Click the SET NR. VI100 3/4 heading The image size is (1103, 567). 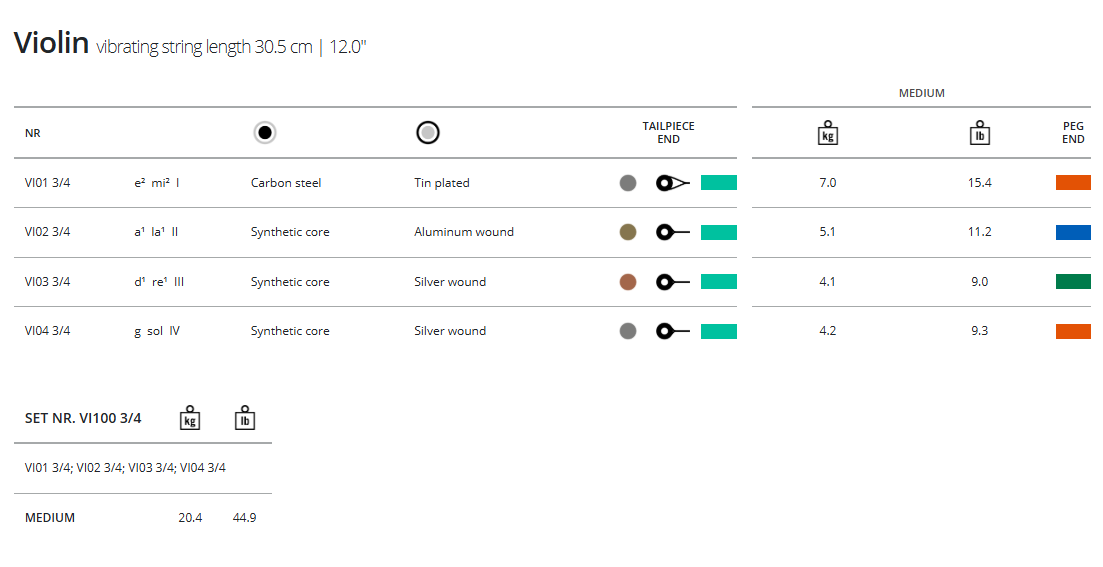[x=83, y=418]
